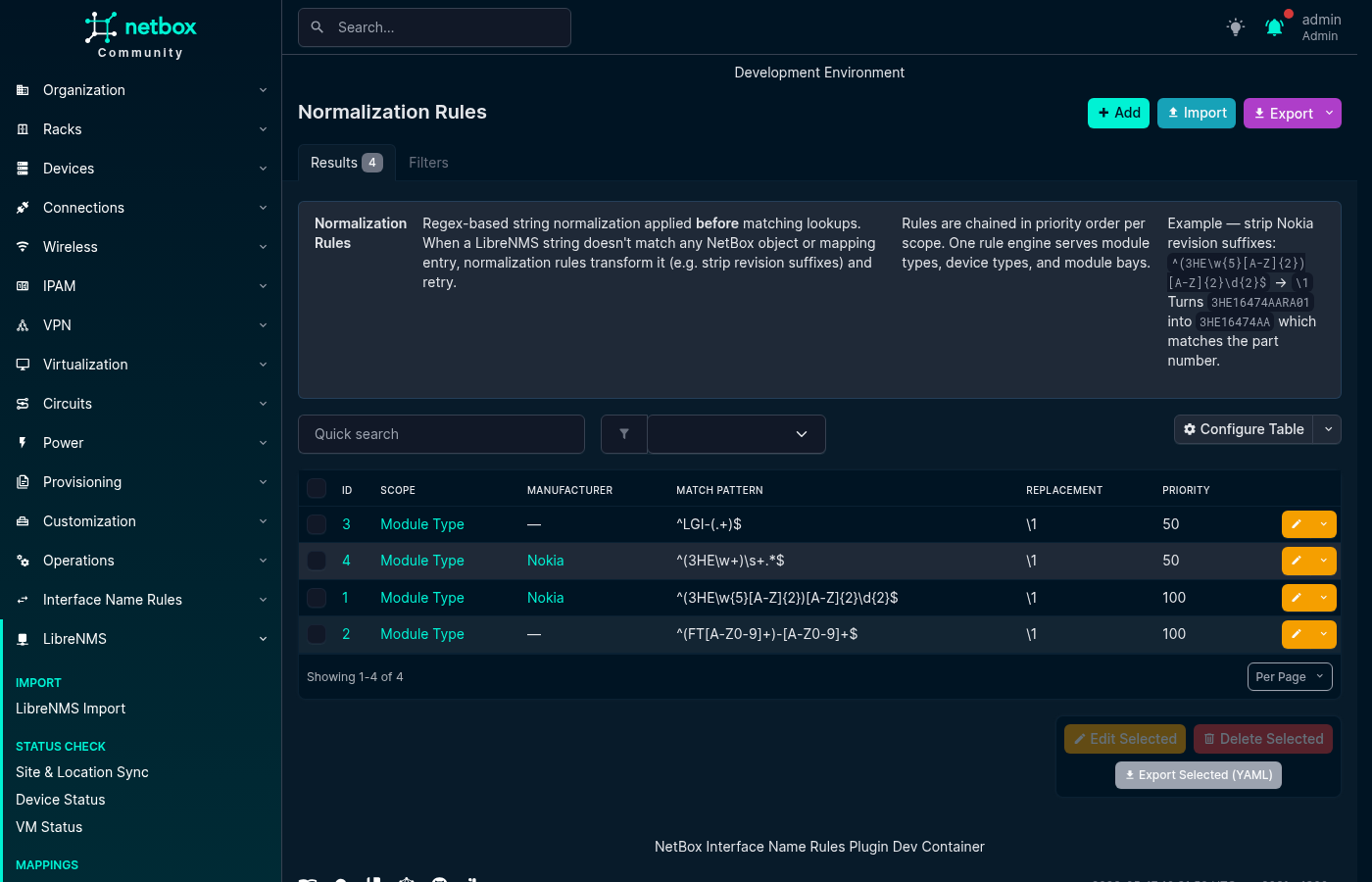Screen dimensions: 1372x882
Task: Click the Circuits icon in sidebar
Action: [23, 404]
